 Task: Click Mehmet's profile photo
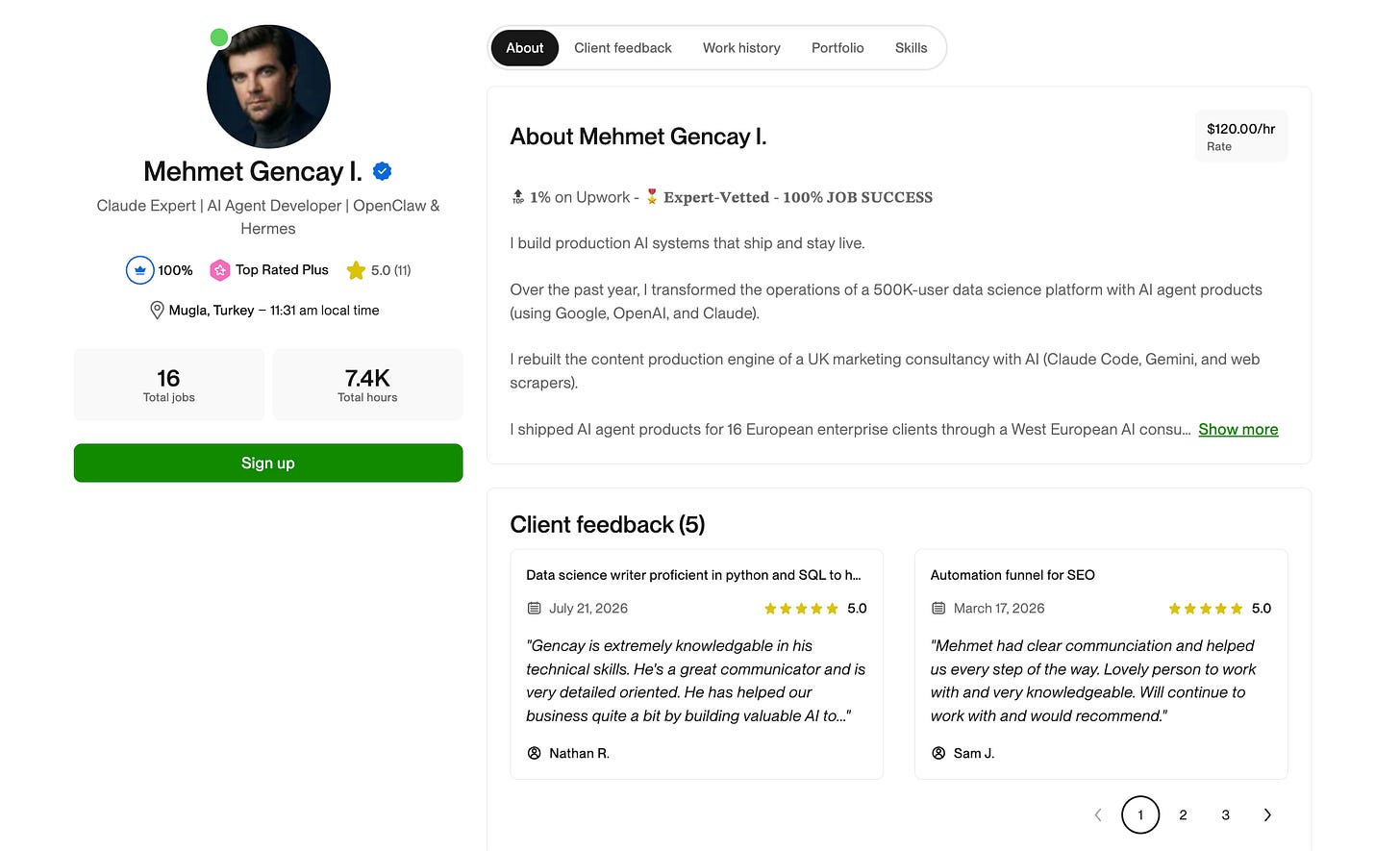click(268, 87)
